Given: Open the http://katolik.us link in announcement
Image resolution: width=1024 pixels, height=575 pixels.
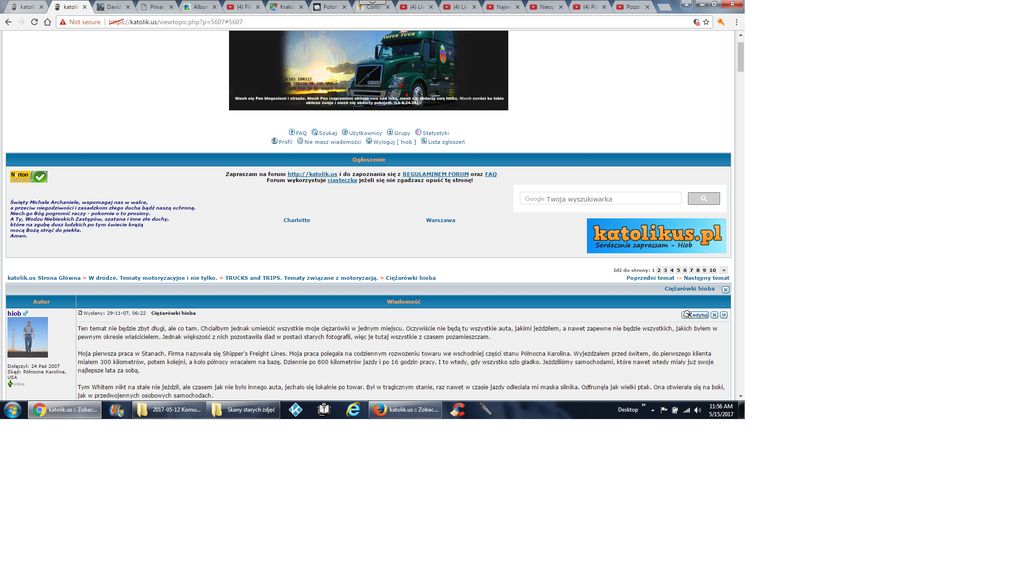Looking at the screenshot, I should [x=312, y=174].
